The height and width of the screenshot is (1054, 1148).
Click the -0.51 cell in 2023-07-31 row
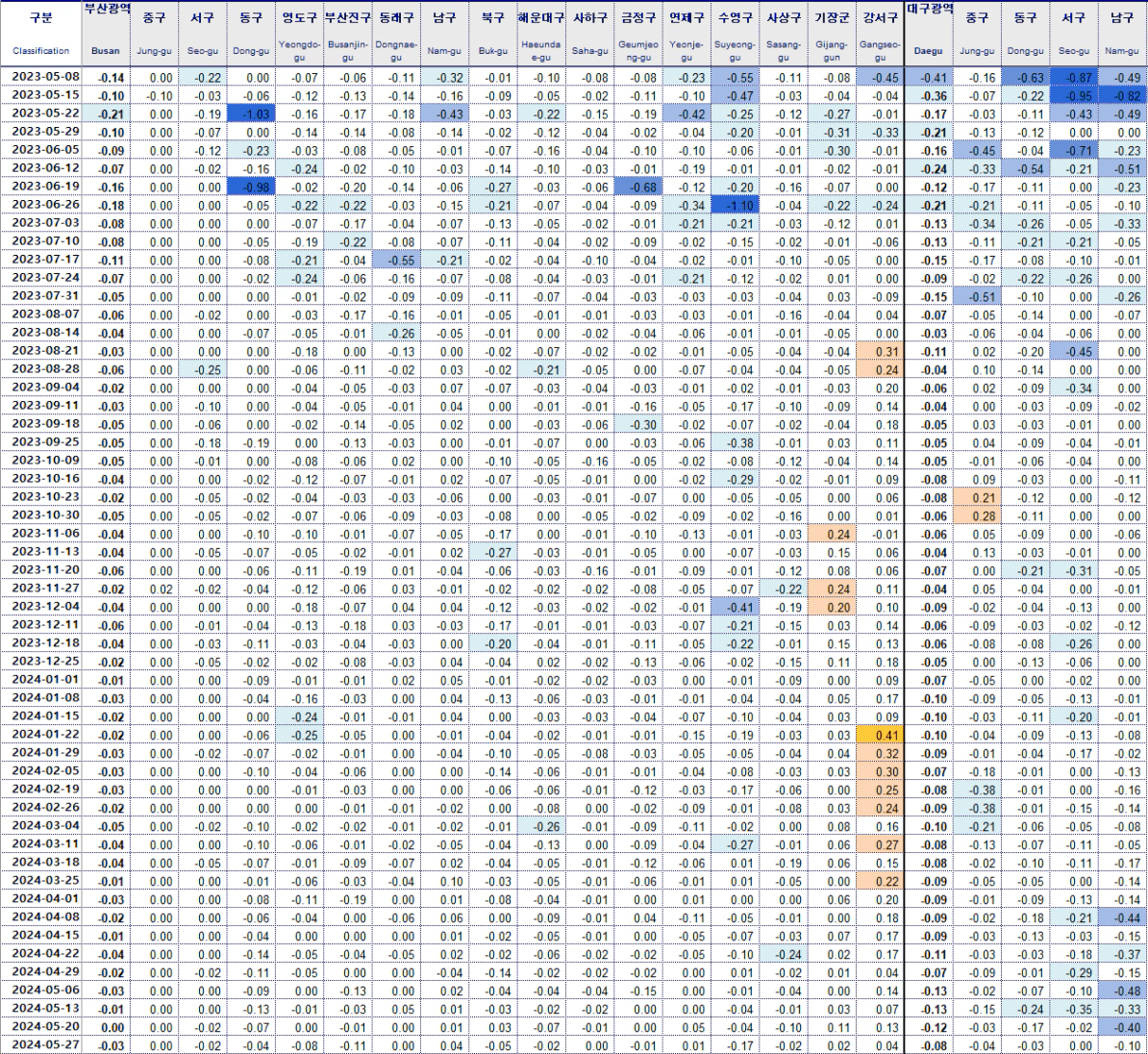(977, 296)
